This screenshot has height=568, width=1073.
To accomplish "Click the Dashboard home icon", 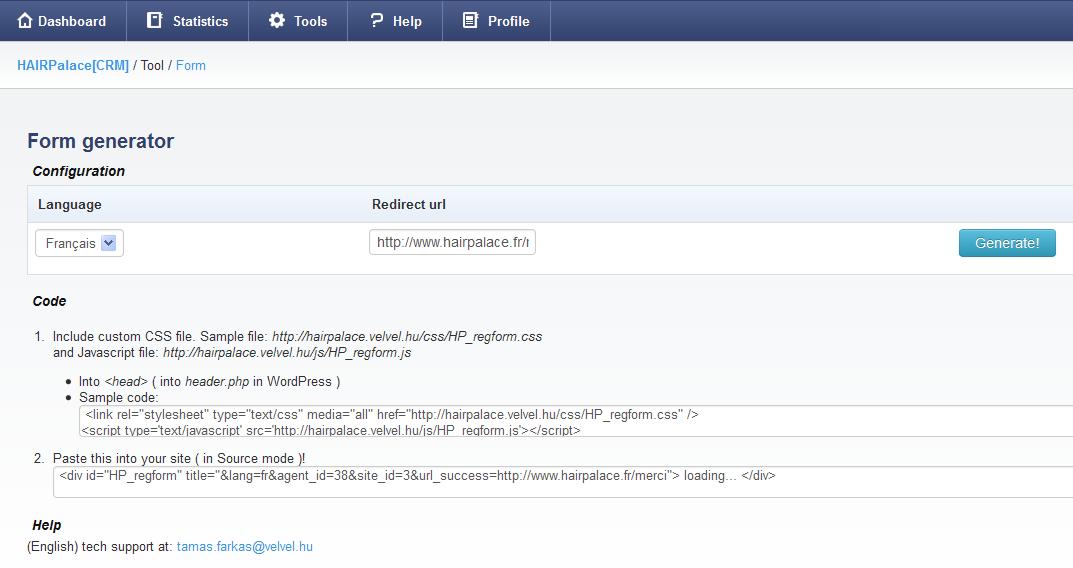I will pos(25,21).
